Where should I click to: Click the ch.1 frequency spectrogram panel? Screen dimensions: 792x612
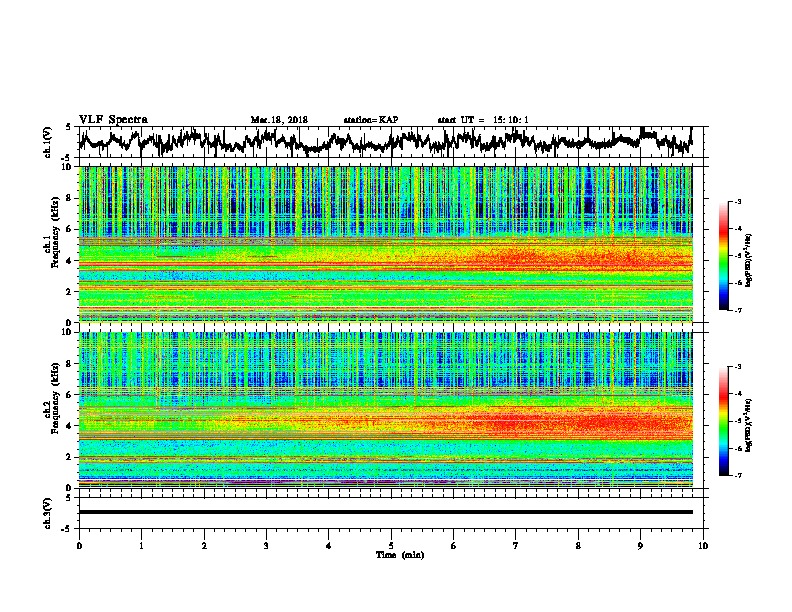click(385, 244)
